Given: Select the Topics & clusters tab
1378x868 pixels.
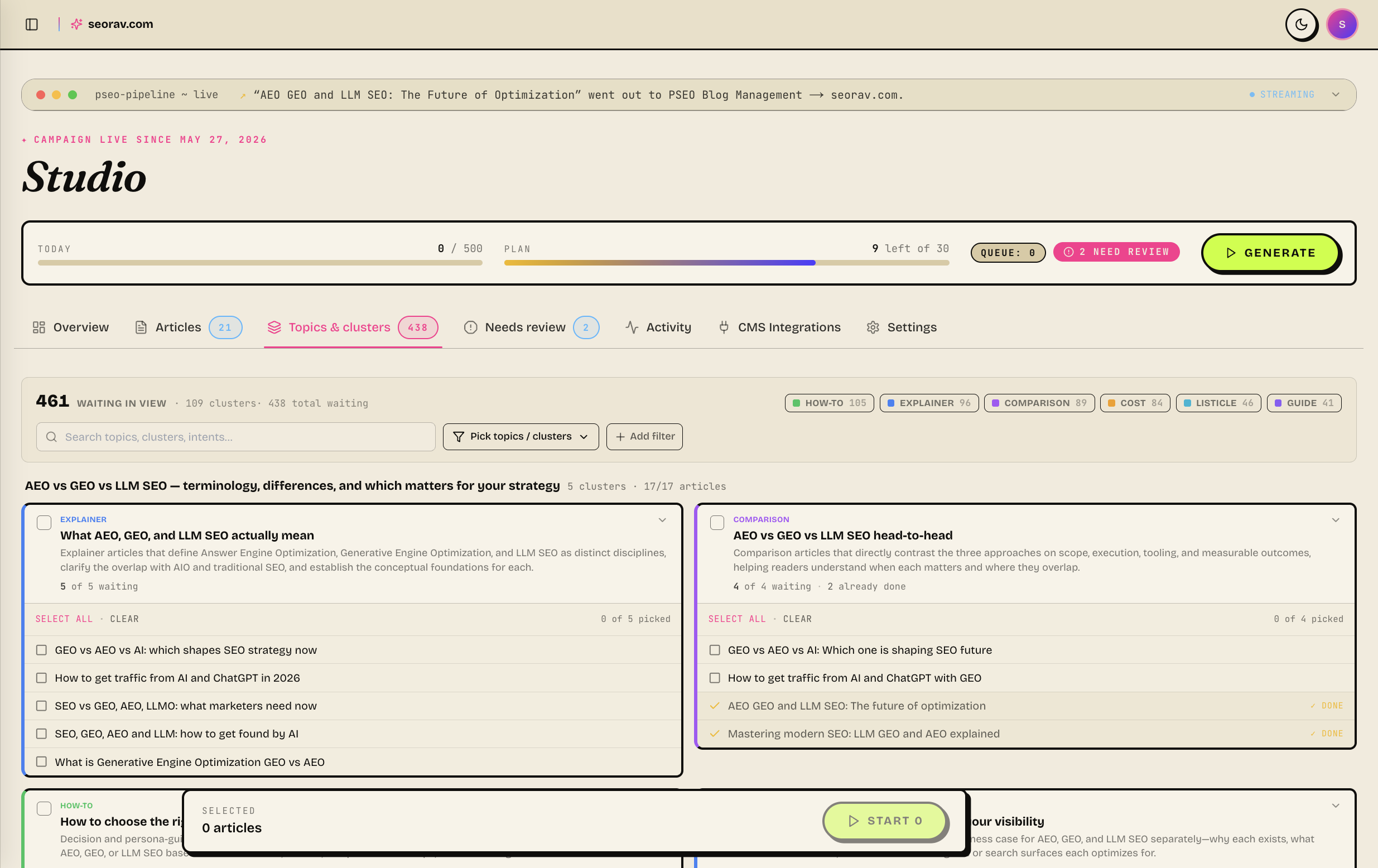Looking at the screenshot, I should 353,327.
